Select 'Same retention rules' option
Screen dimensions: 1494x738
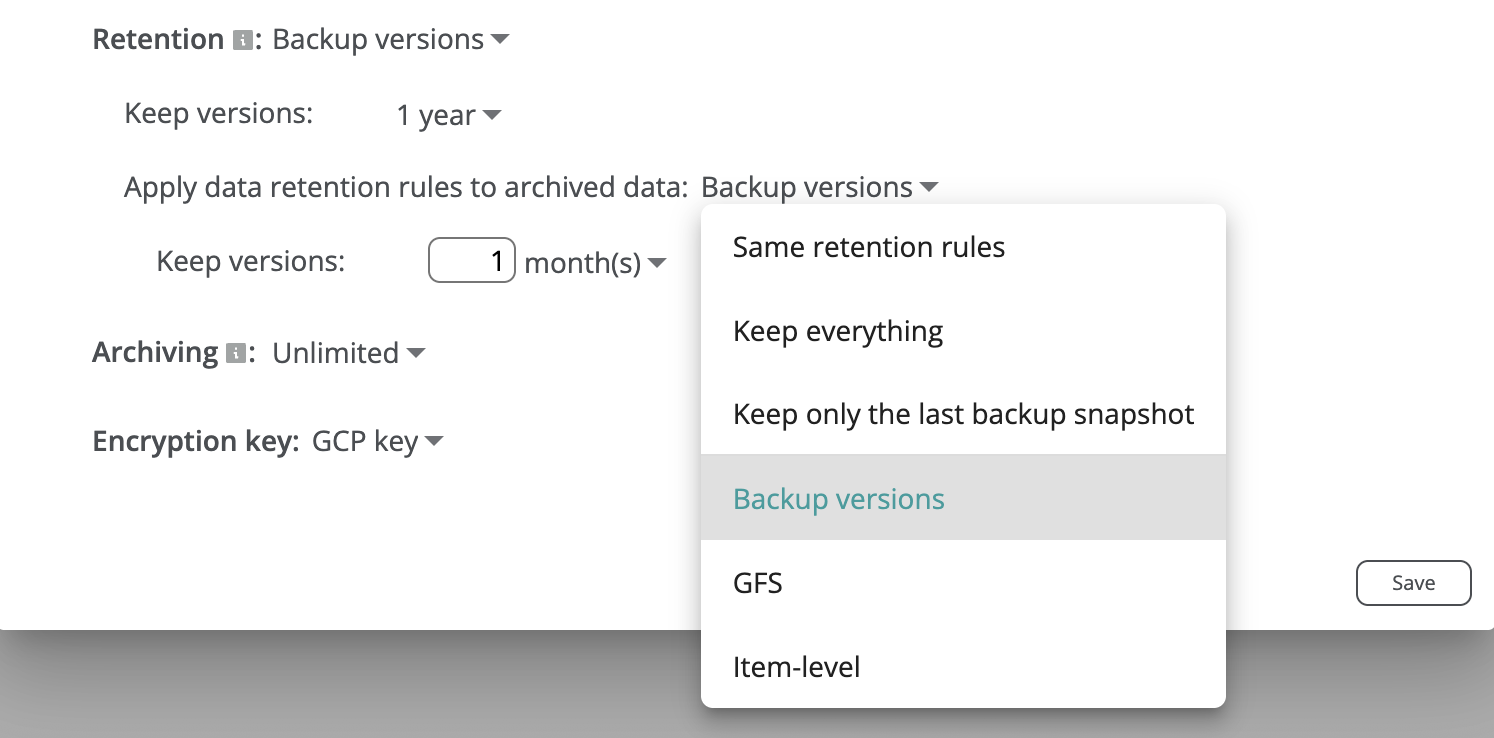(868, 247)
